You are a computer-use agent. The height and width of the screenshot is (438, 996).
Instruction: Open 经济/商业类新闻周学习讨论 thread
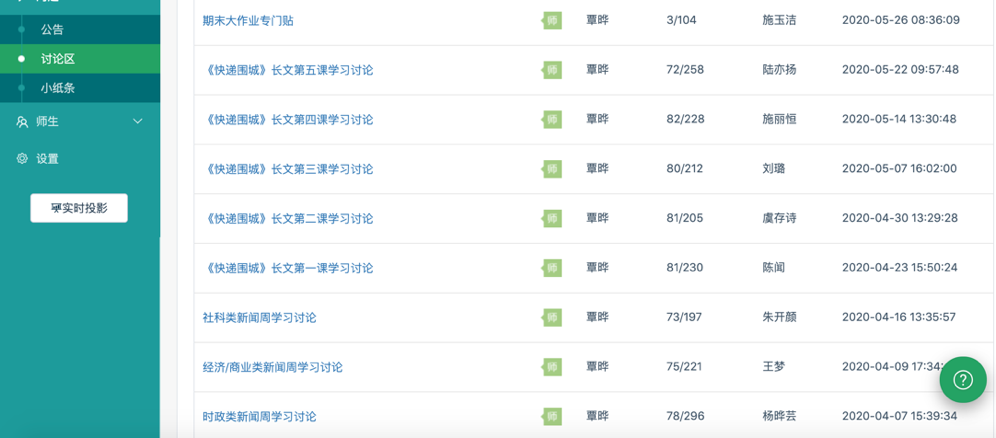click(273, 367)
